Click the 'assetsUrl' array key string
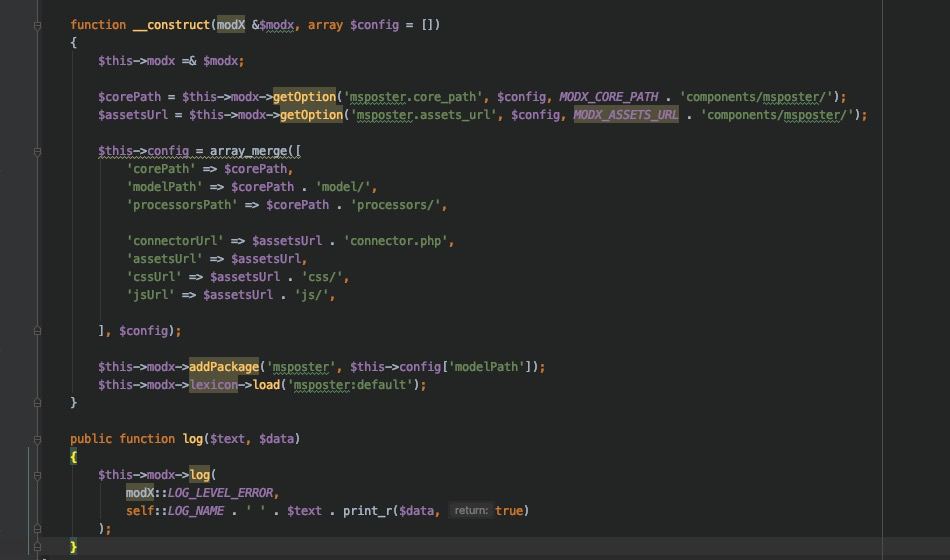The height and width of the screenshot is (560, 950). 164,259
